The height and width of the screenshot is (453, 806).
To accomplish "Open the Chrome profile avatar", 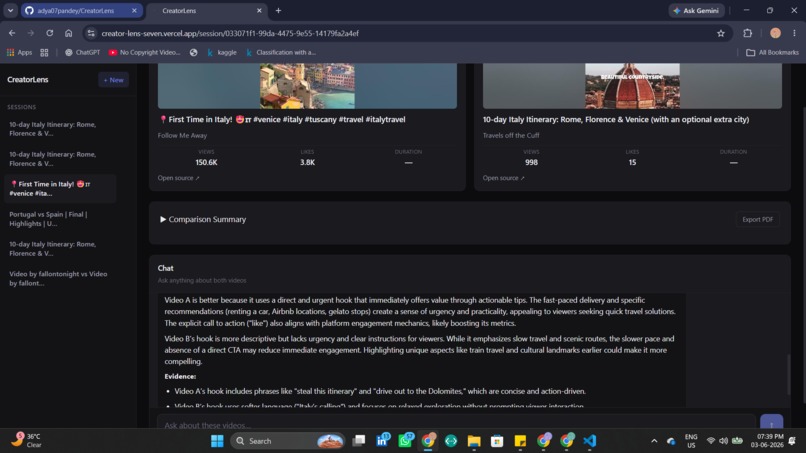I will click(775, 33).
